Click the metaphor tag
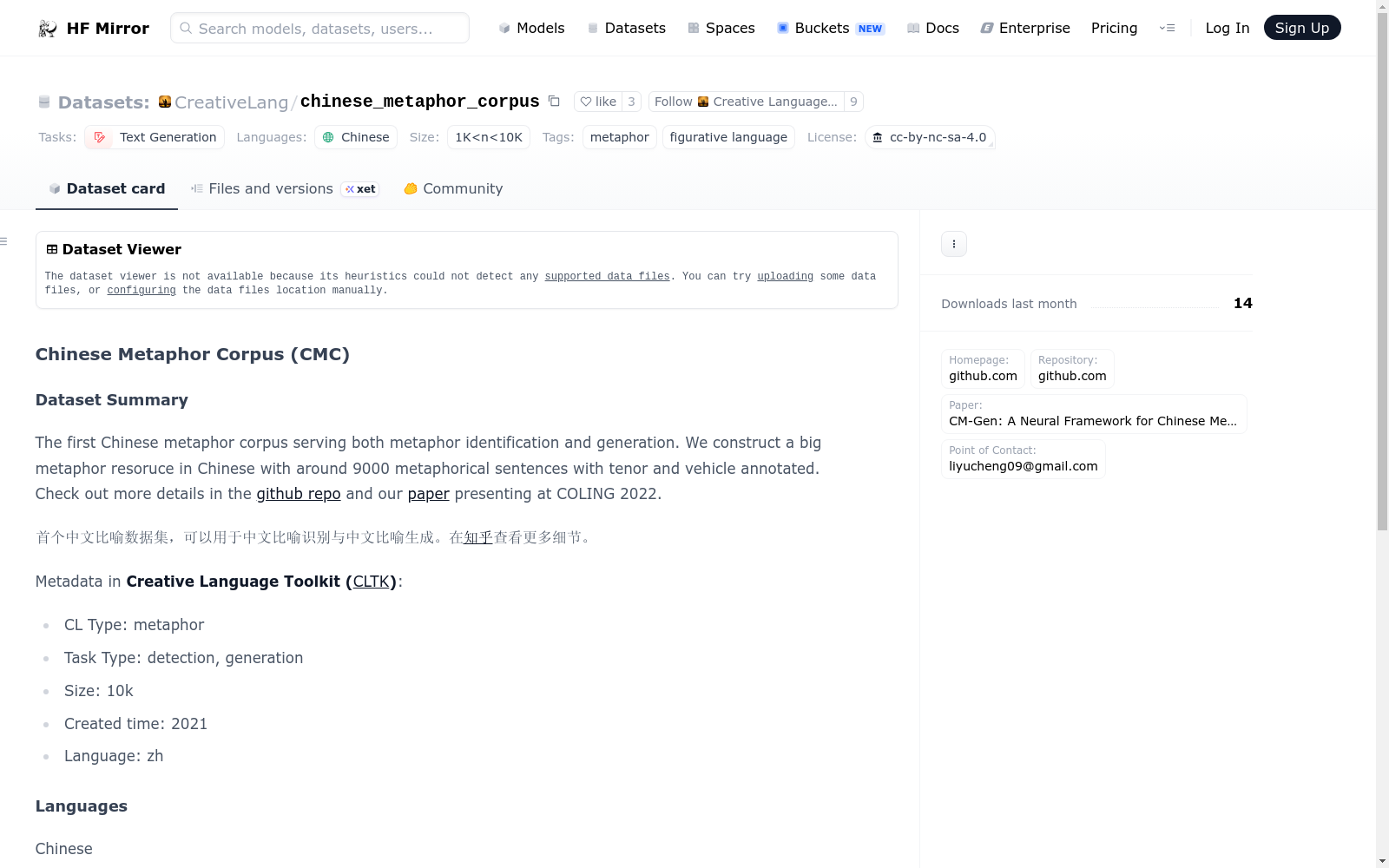This screenshot has height=868, width=1389. click(x=620, y=137)
